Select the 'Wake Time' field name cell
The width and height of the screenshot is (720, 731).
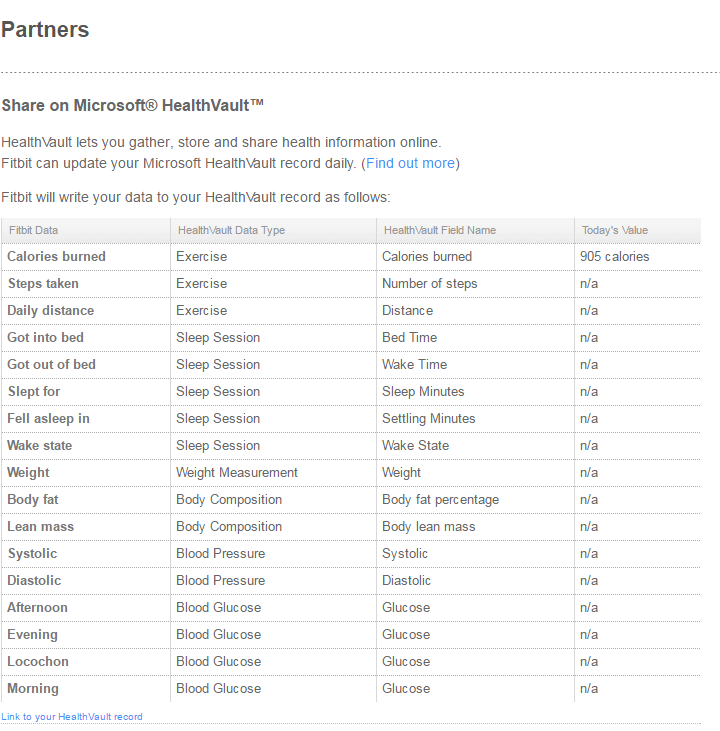click(x=414, y=365)
